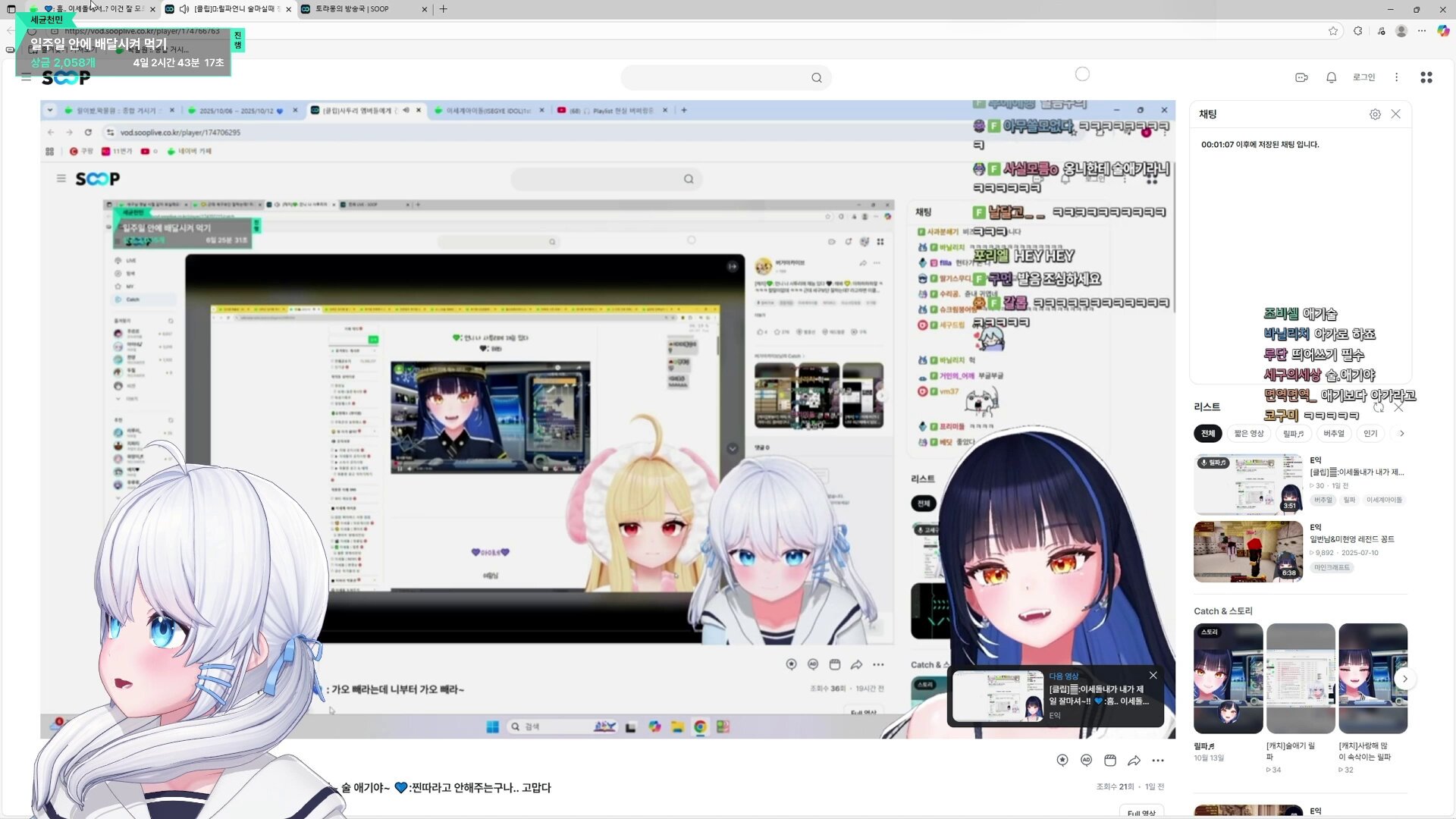Image resolution: width=1456 pixels, height=819 pixels.
Task: Open the 일반님&미현영 레전드 꽁트 video thumbnail
Action: coord(1247,551)
